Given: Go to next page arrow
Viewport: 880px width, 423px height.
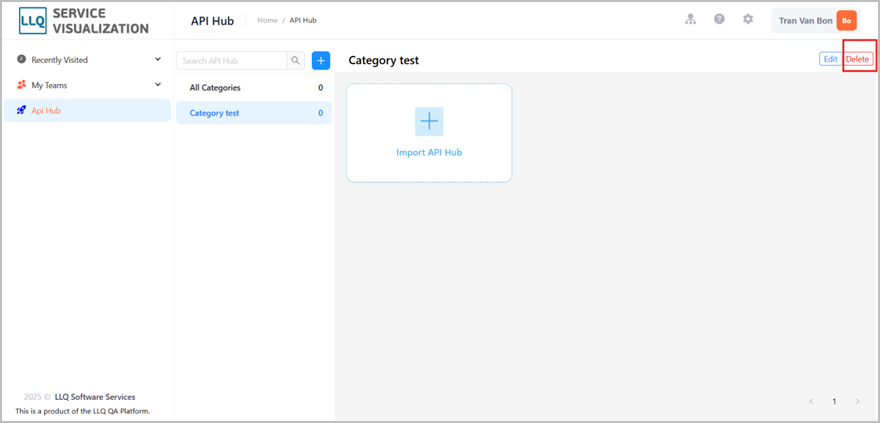Looking at the screenshot, I should point(857,401).
